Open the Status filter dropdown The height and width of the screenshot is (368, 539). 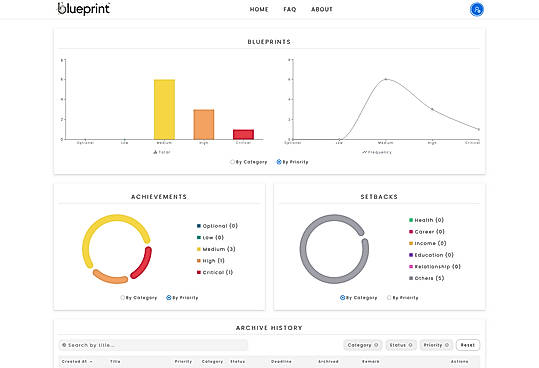click(401, 345)
